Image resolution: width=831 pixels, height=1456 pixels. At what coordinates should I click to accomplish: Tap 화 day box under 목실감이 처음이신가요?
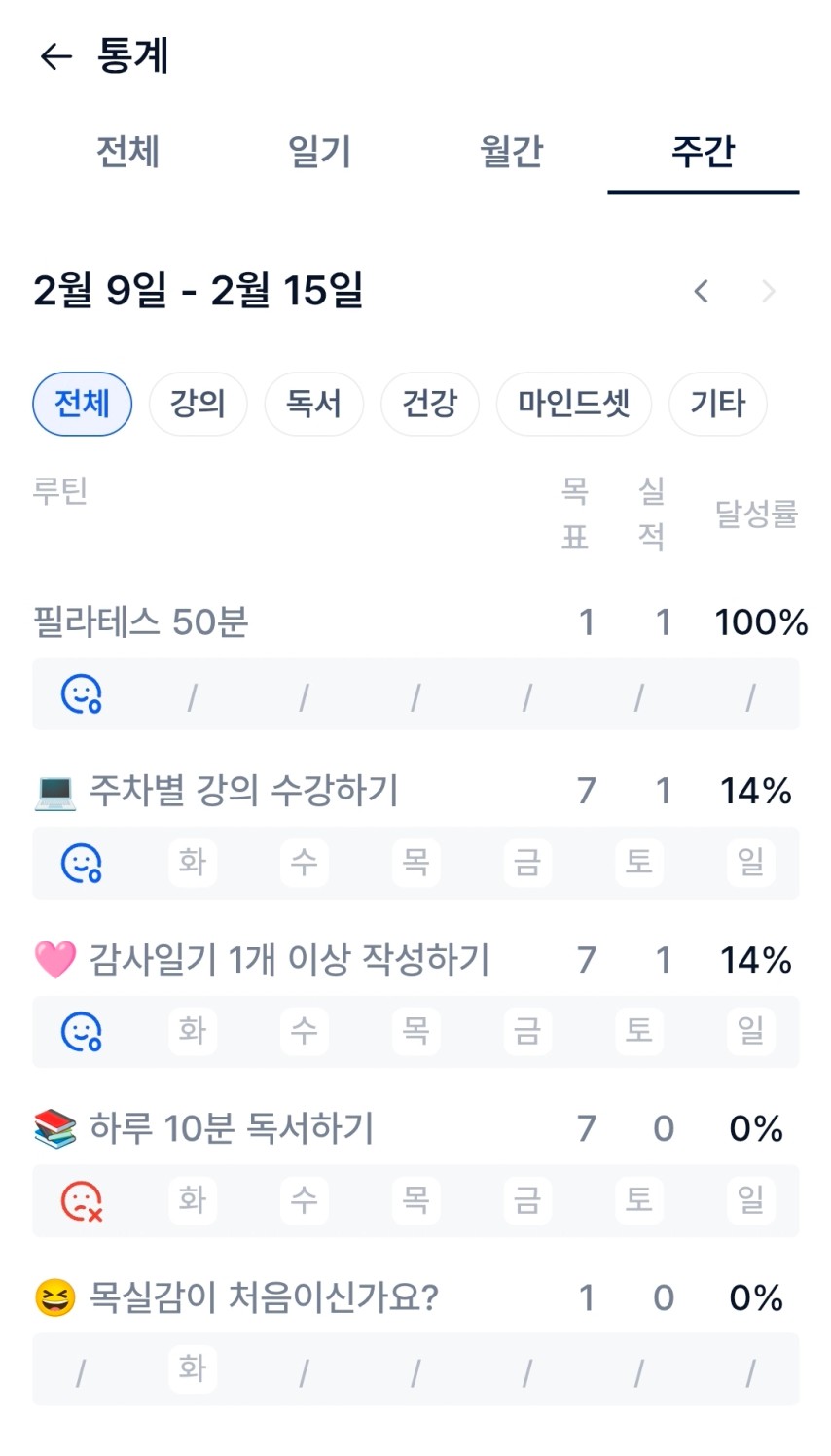point(193,1368)
